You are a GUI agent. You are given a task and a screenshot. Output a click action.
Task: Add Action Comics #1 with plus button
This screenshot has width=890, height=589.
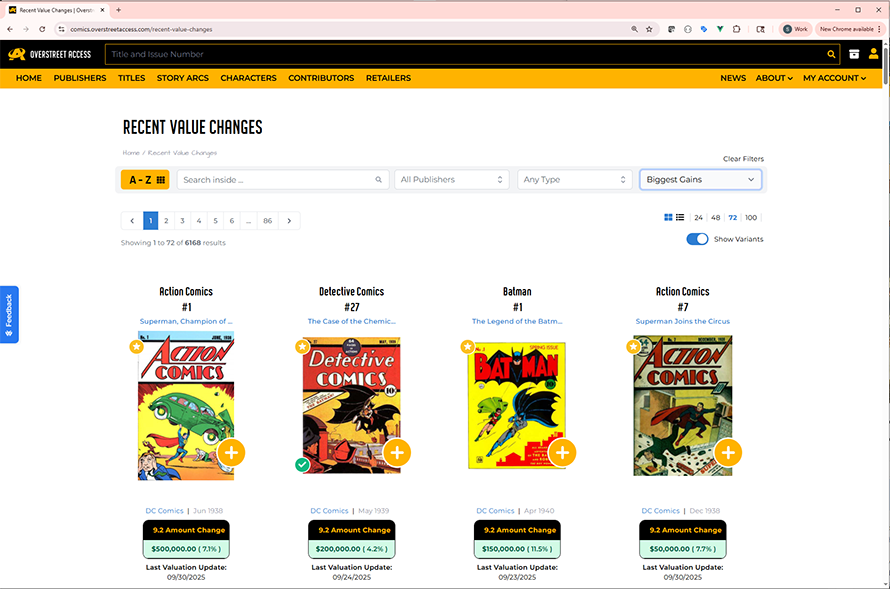pyautogui.click(x=231, y=452)
